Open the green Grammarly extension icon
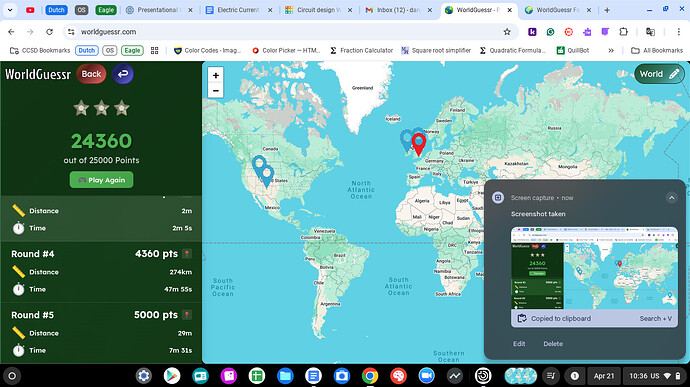Screen dimensions: 690x387 (551, 32)
